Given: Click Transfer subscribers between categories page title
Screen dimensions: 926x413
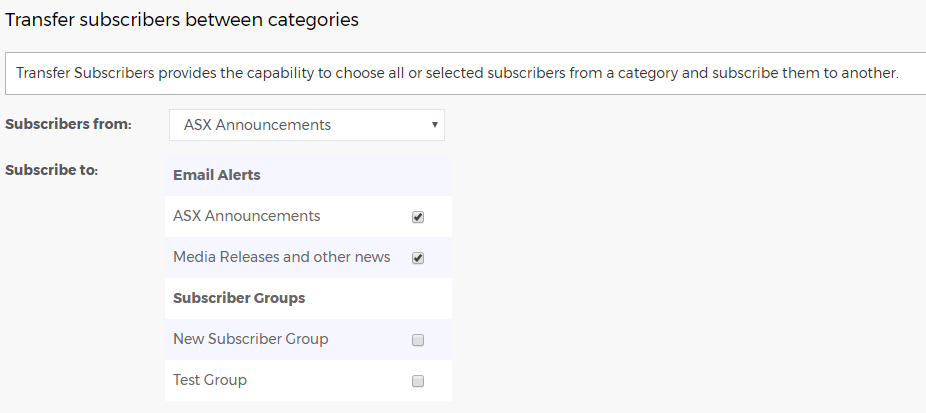Looking at the screenshot, I should (x=181, y=19).
